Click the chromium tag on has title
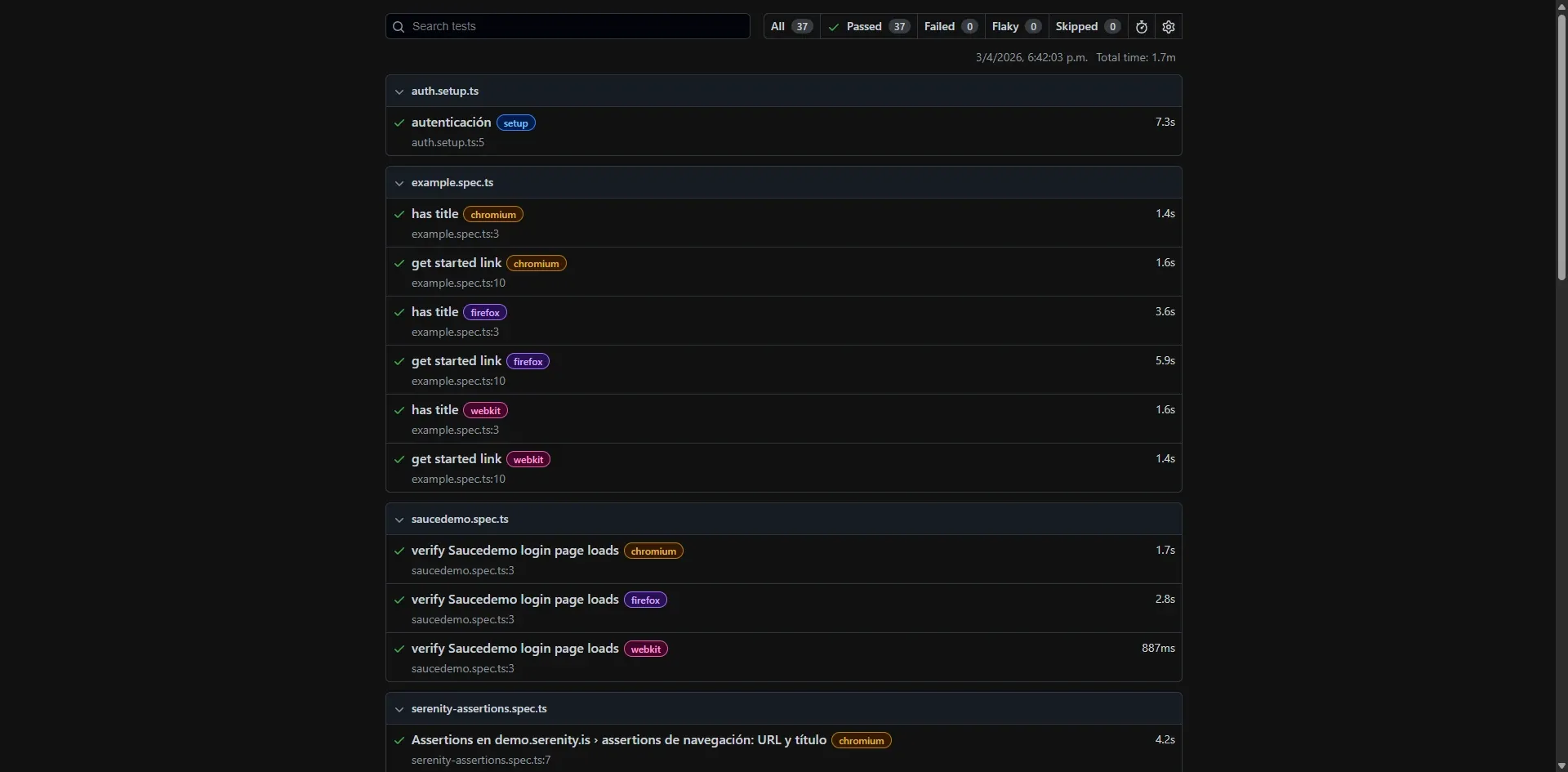Image resolution: width=1568 pixels, height=772 pixels. point(493,215)
